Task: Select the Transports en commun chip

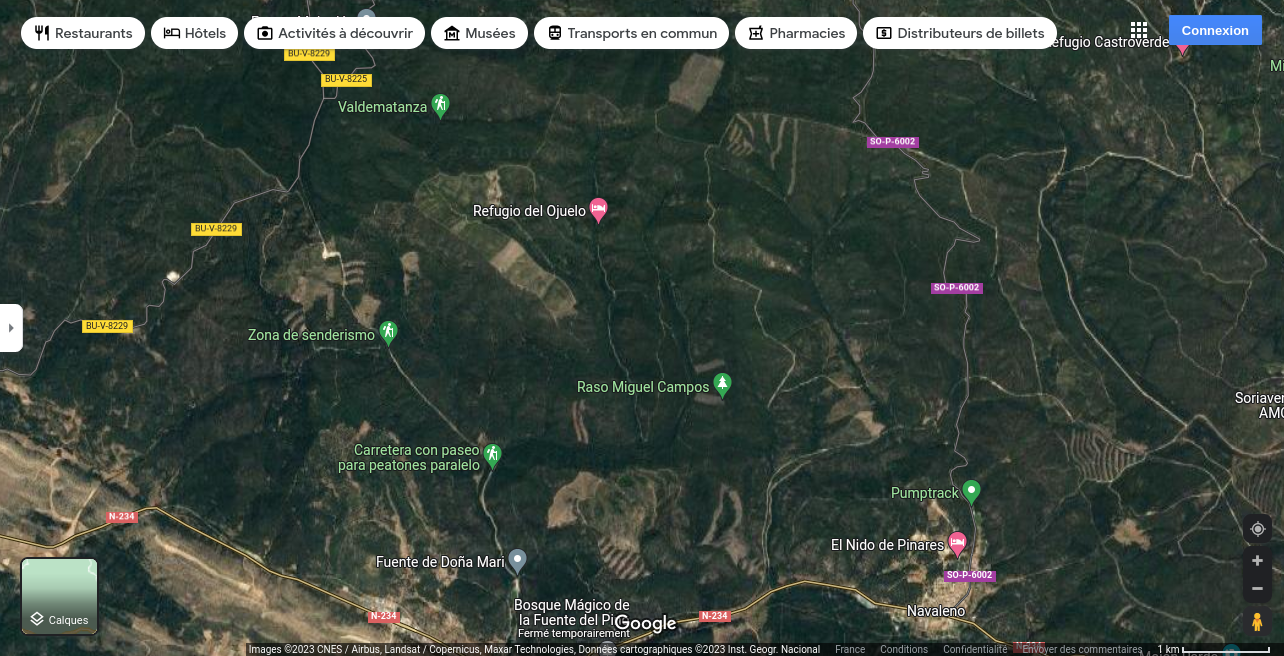Action: point(632,33)
